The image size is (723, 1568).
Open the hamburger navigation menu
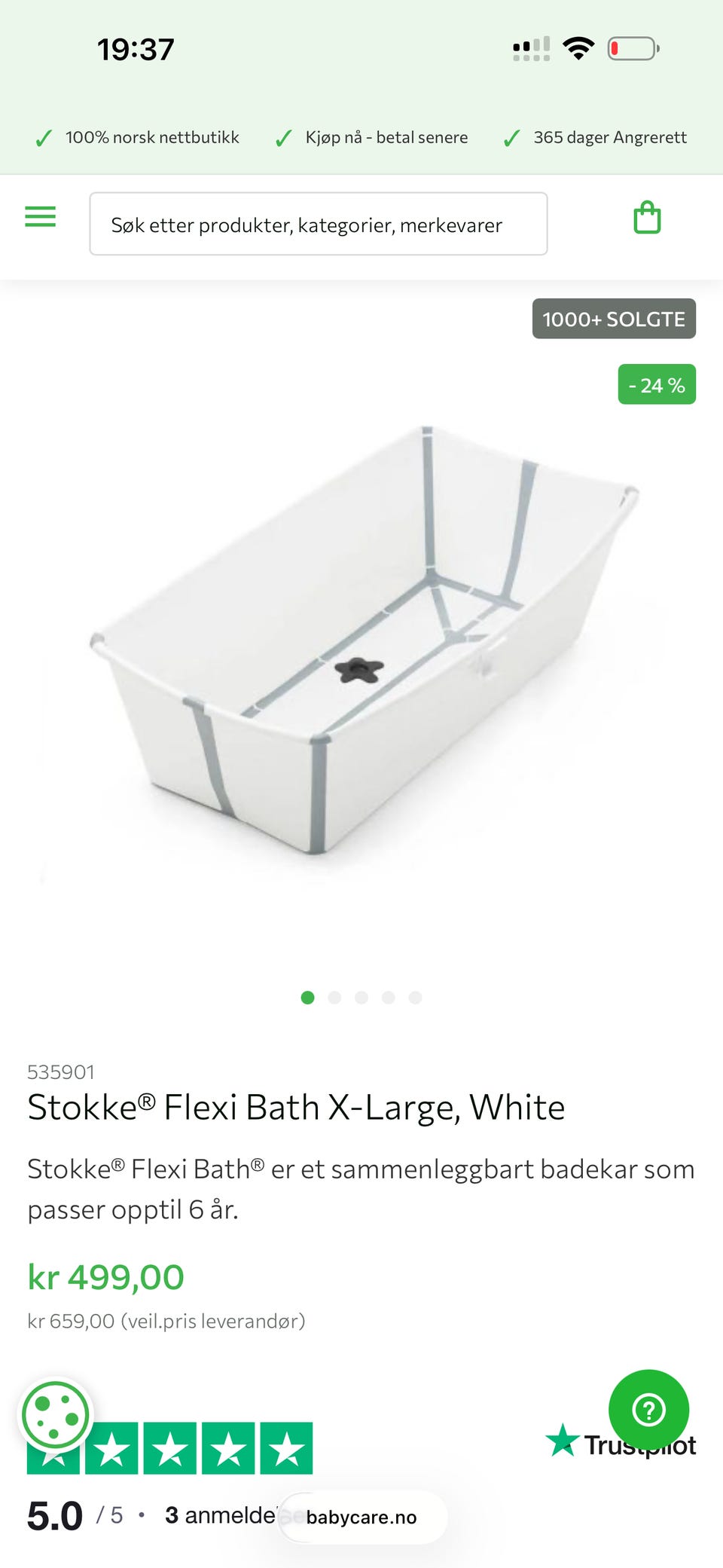coord(41,217)
